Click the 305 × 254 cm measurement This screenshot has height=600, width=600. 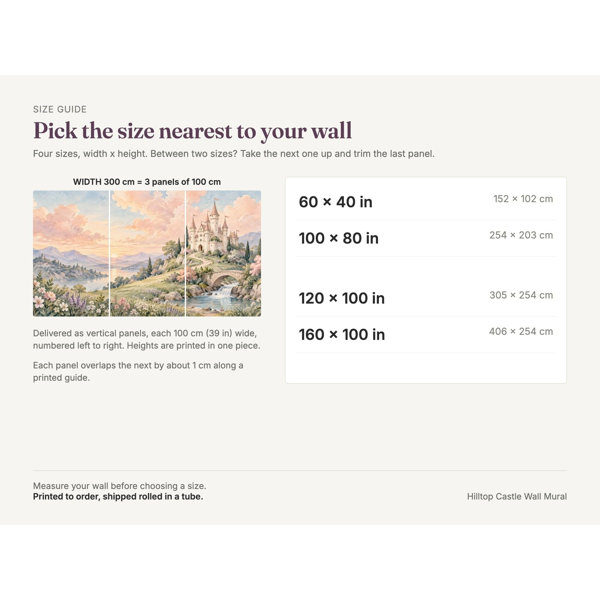point(521,295)
